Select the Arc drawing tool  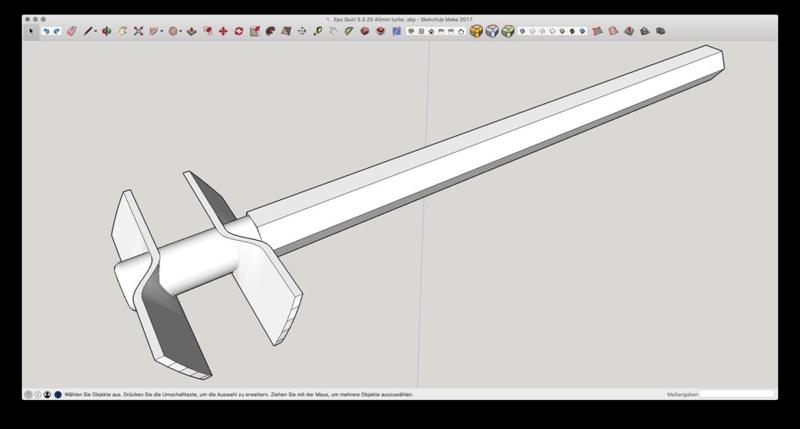coord(122,31)
